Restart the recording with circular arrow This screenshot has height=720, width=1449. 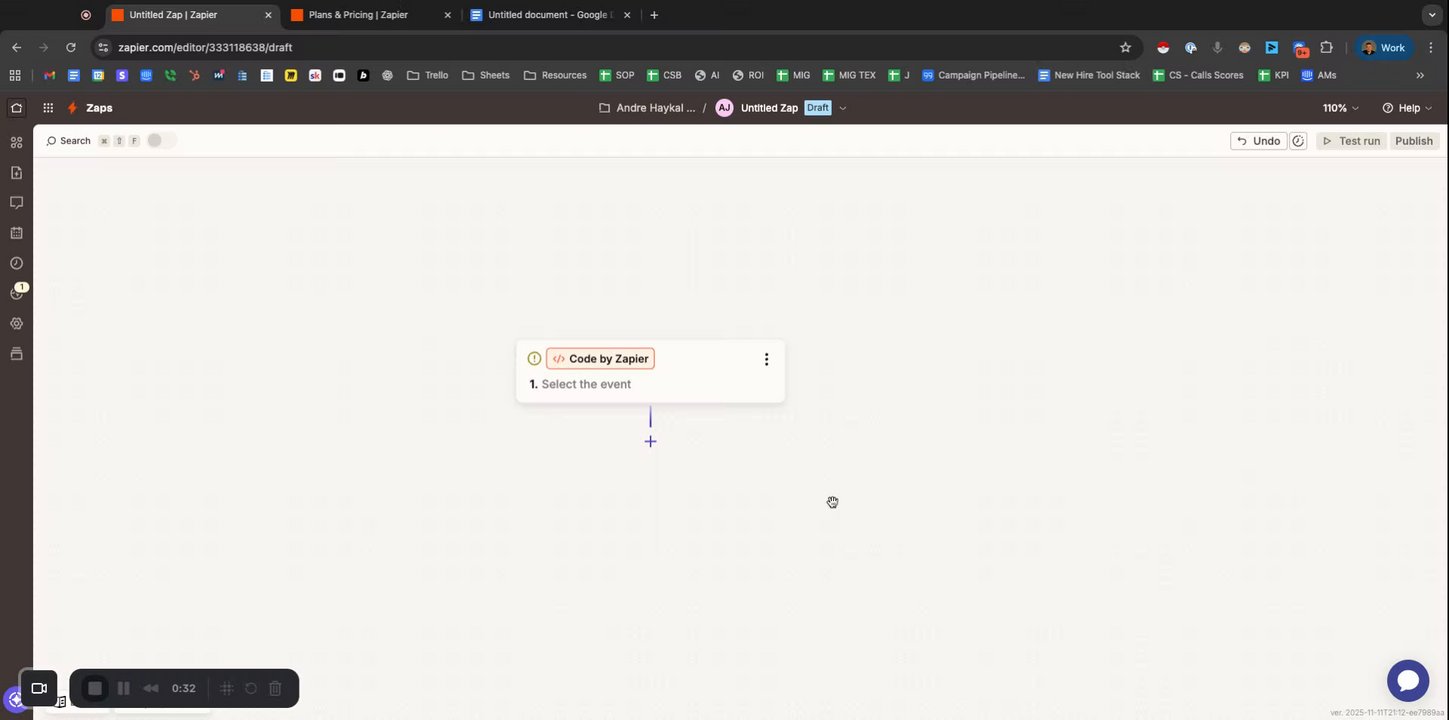tap(251, 688)
